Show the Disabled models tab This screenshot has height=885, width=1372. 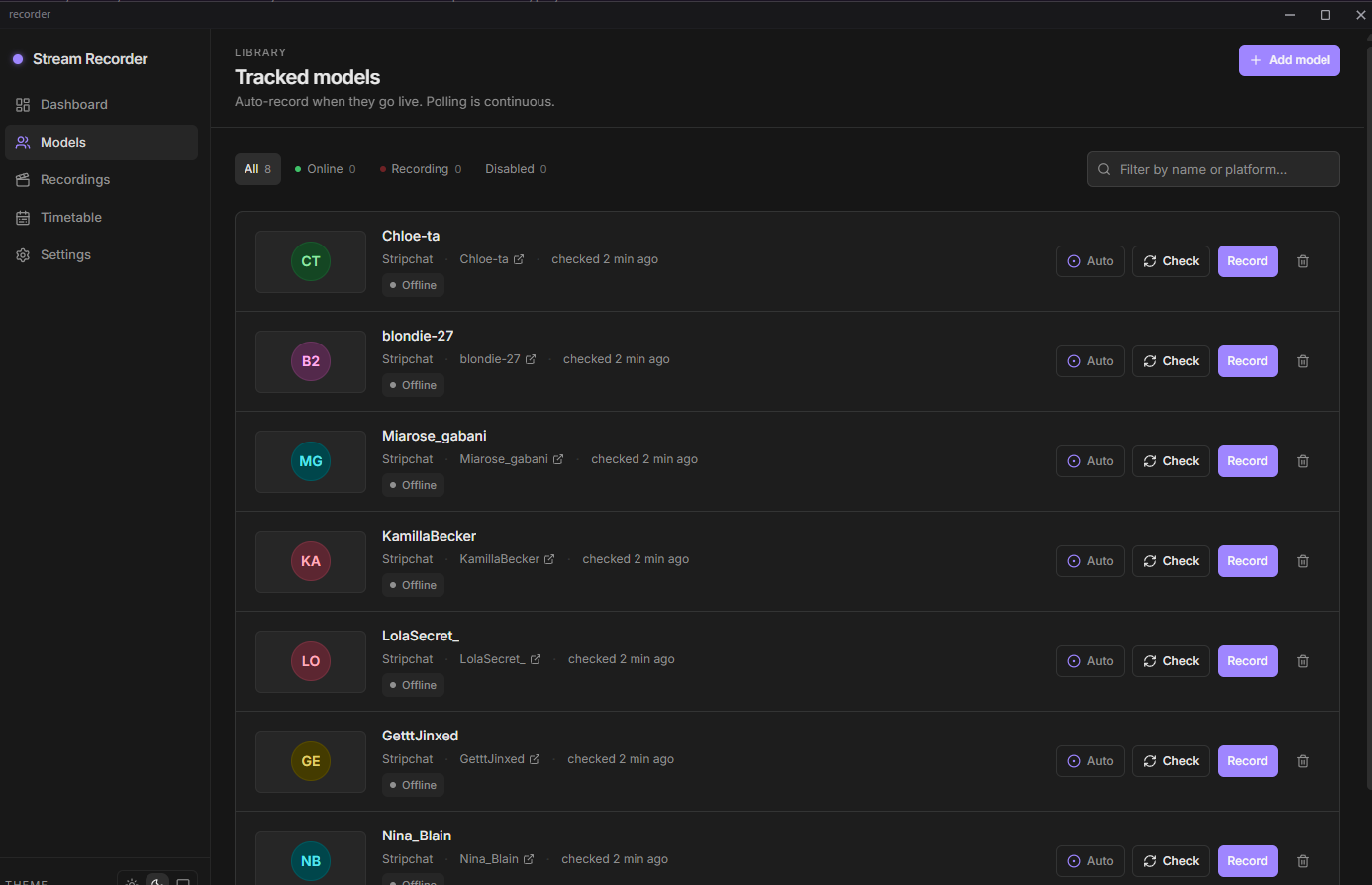(515, 169)
